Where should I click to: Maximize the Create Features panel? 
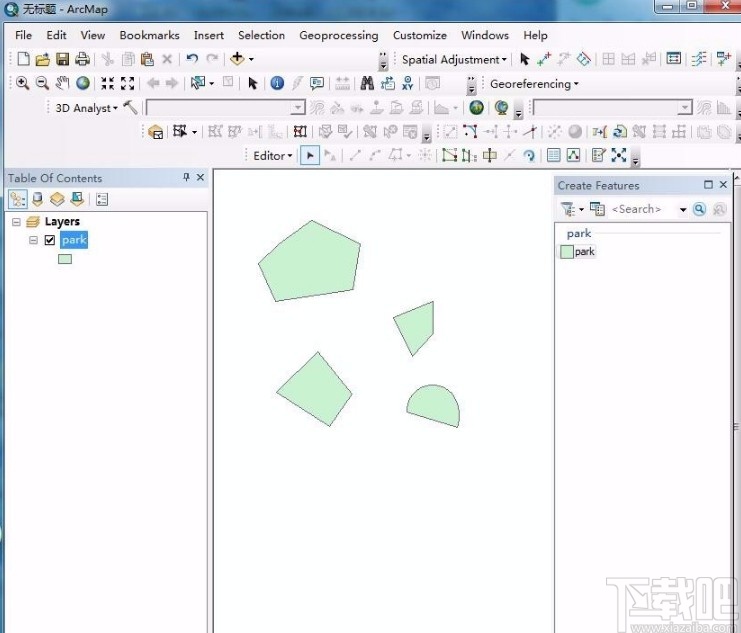tap(708, 185)
